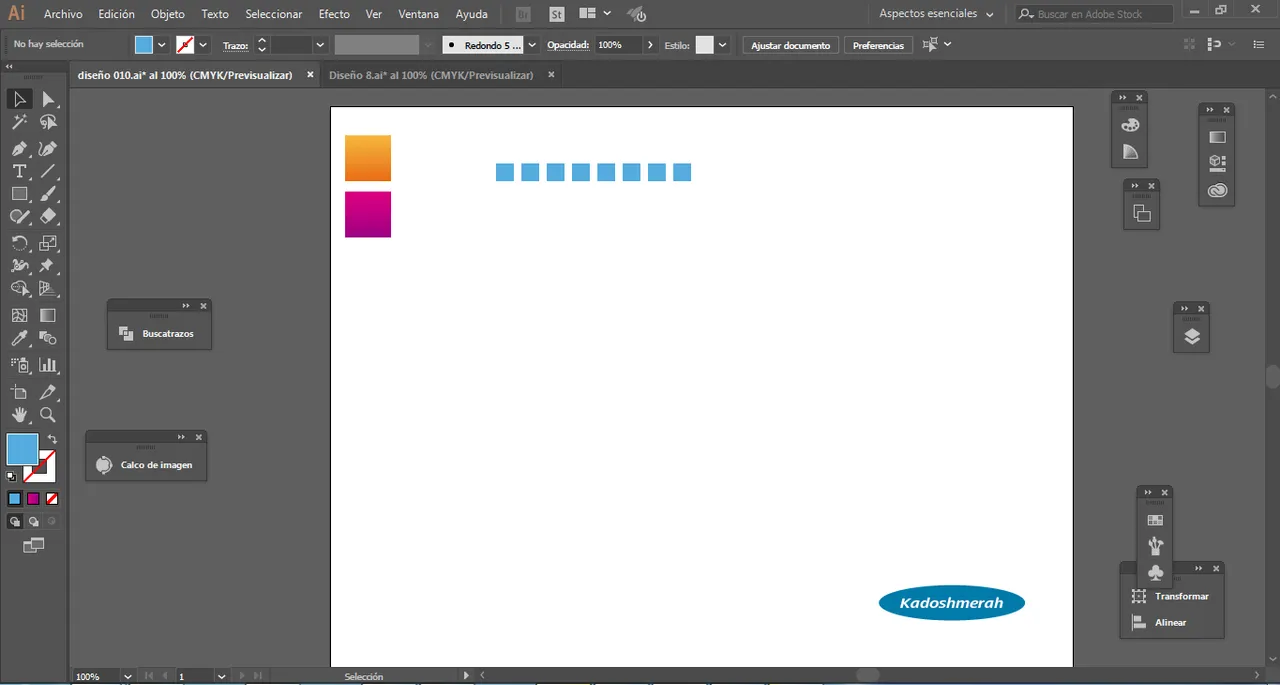The image size is (1280, 685).
Task: Expand the Aspectos esenciales workspace dropdown
Action: (989, 14)
